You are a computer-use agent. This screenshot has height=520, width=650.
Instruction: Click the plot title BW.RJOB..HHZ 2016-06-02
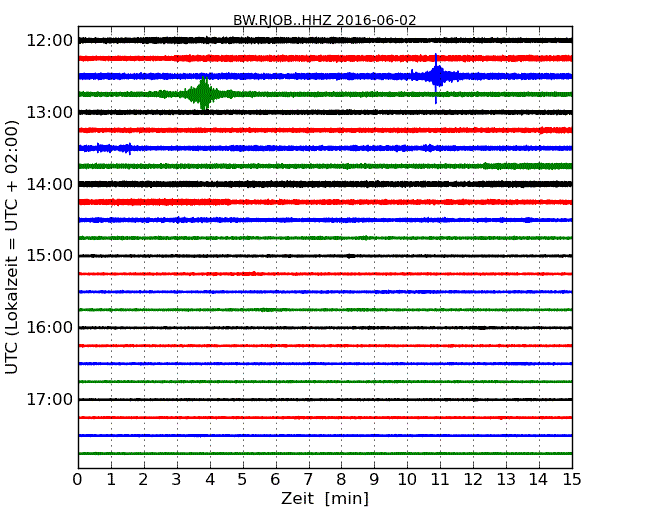[325, 20]
